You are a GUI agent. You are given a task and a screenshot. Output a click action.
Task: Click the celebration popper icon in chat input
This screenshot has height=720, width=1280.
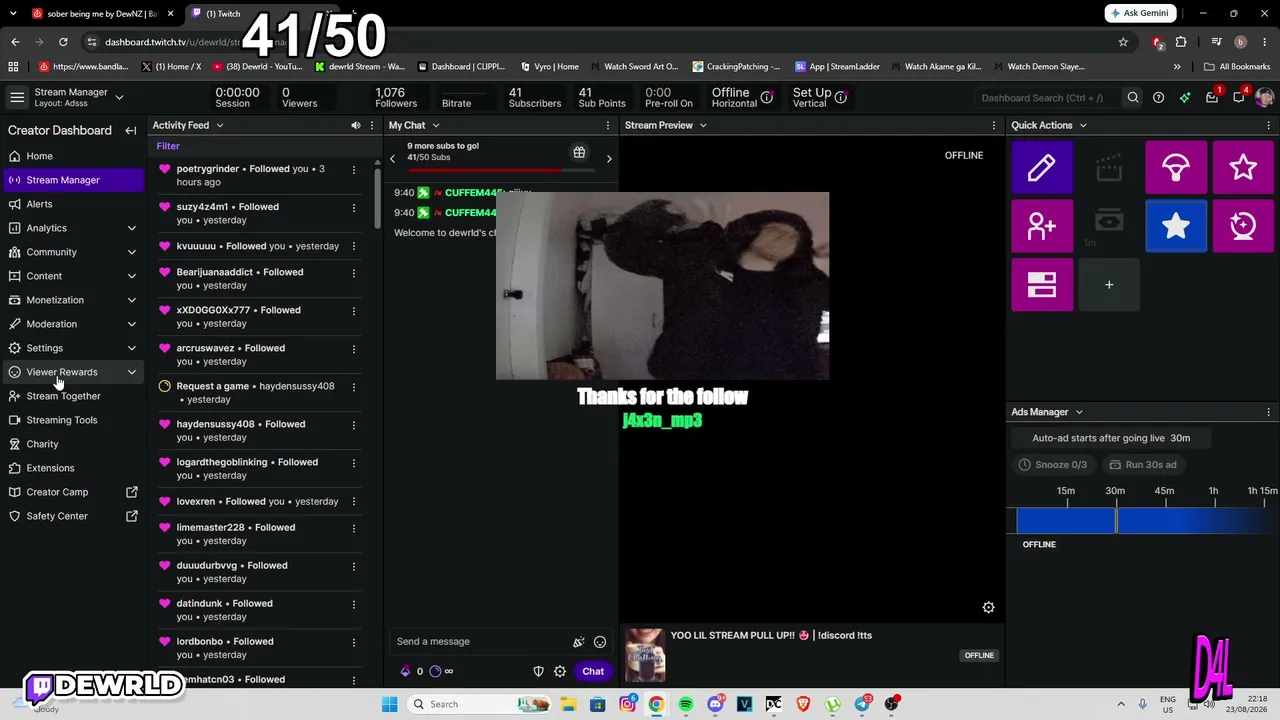click(578, 642)
